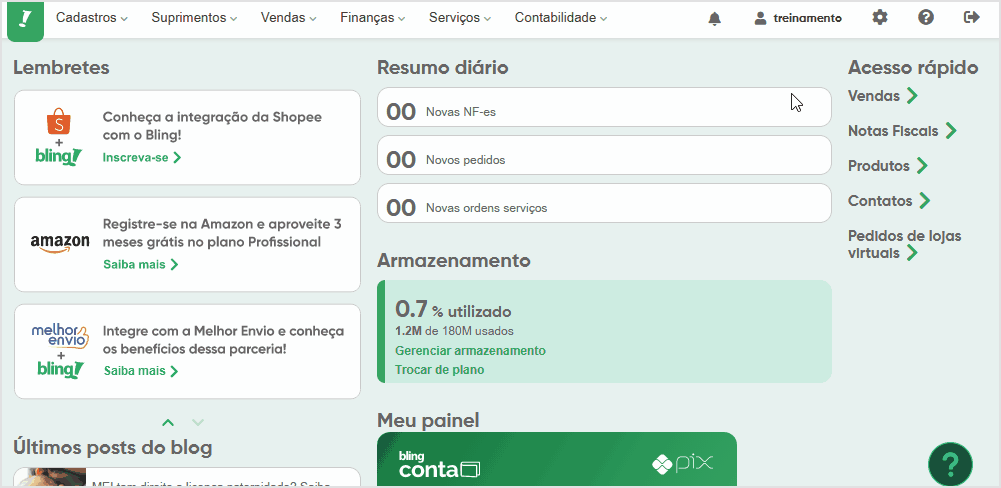Click the Melhor Envio integration text
This screenshot has height=488, width=1001.
point(223,340)
